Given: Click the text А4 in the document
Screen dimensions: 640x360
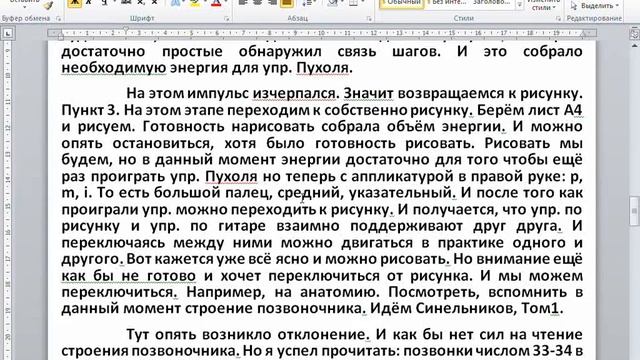Looking at the screenshot, I should coord(573,110).
